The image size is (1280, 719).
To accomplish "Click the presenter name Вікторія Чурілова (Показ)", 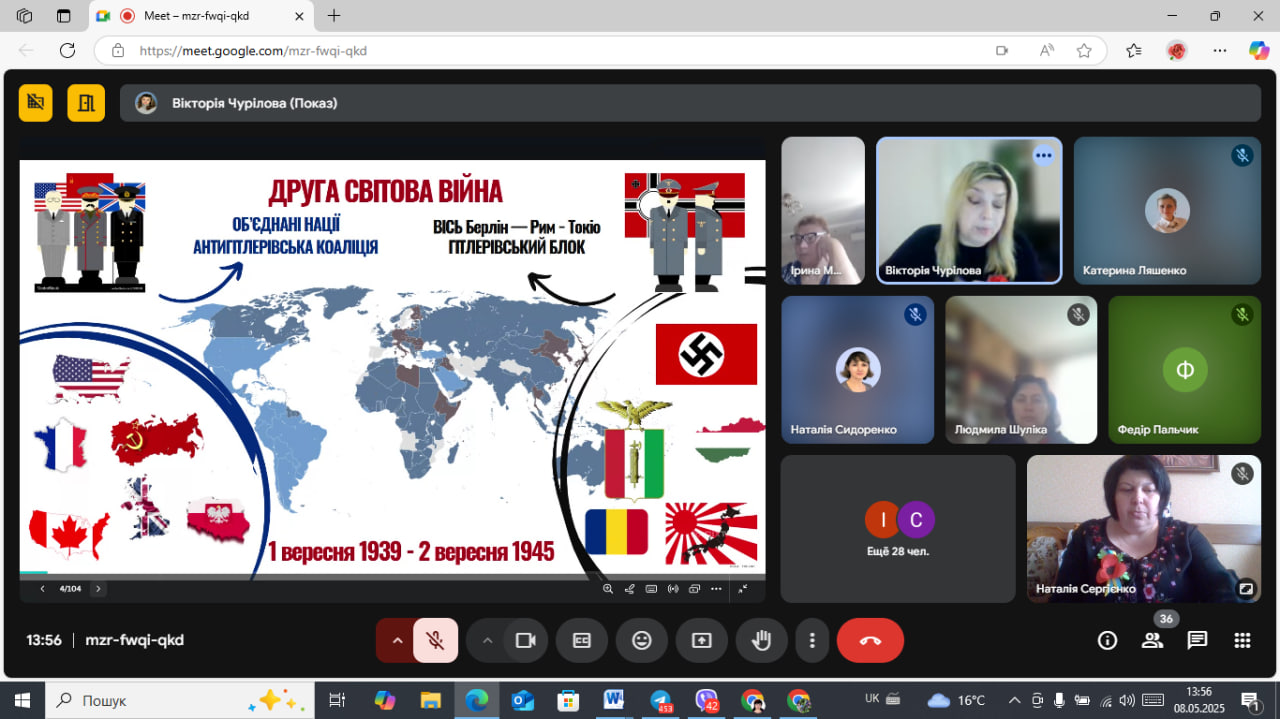I will (x=254, y=103).
